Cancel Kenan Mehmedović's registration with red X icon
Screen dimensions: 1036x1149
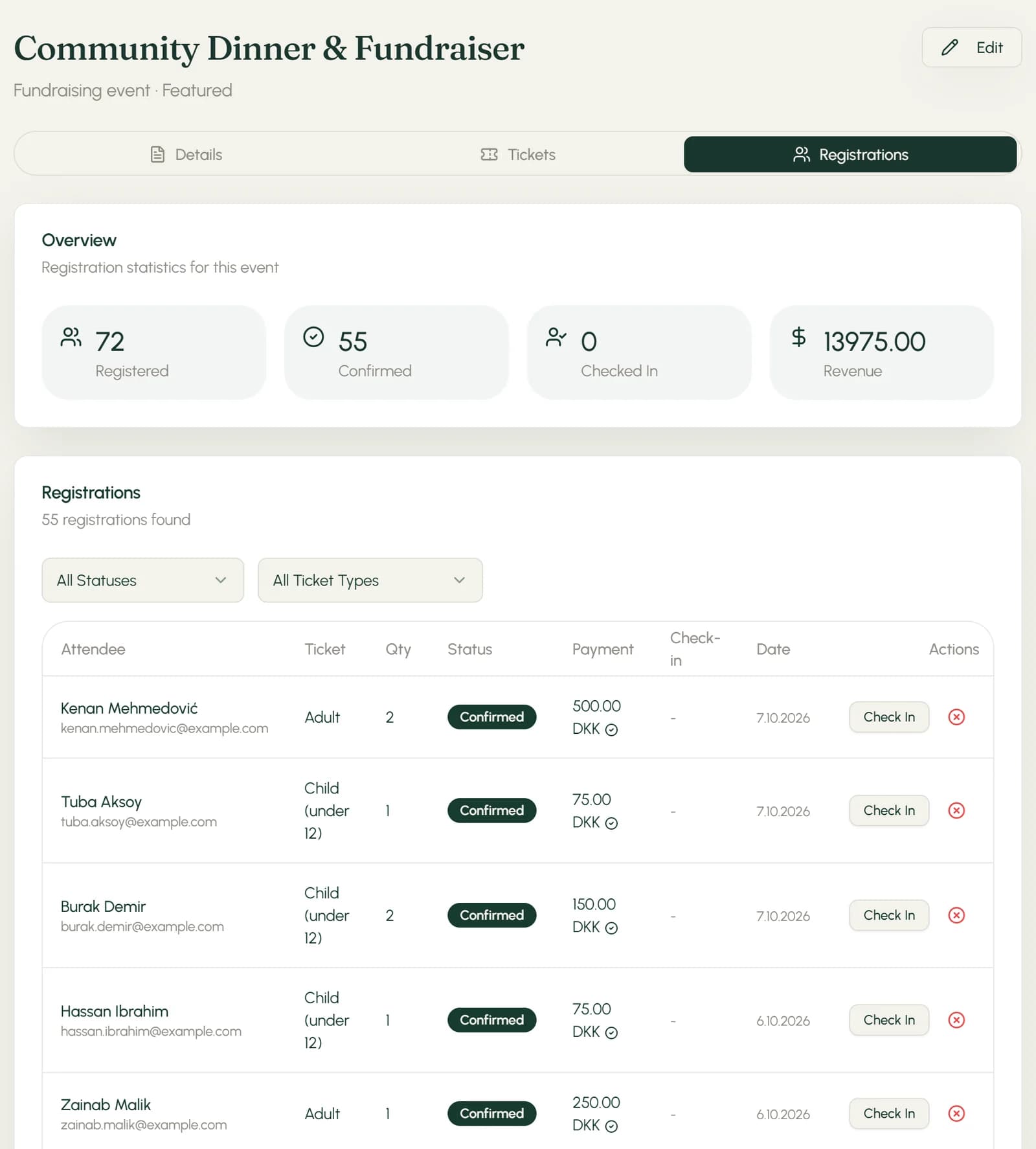(x=956, y=717)
